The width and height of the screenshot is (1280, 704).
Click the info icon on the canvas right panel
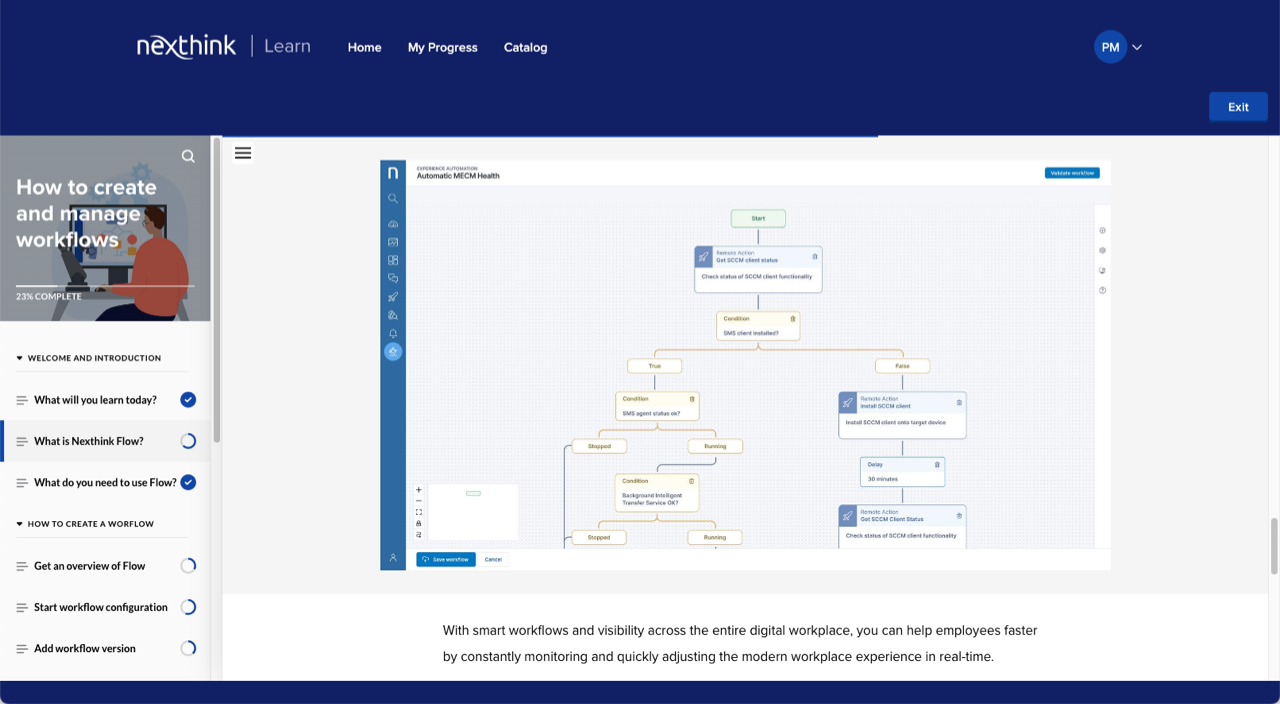click(1102, 229)
